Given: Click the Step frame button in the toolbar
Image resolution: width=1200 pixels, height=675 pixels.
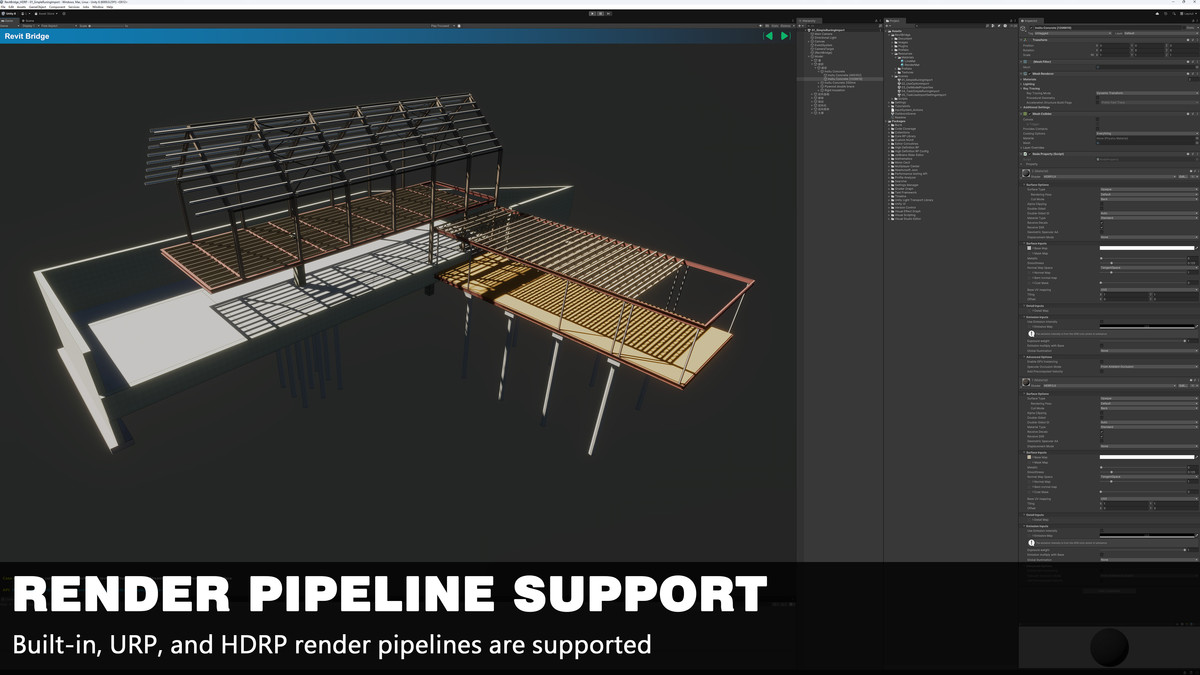Looking at the screenshot, I should (609, 14).
